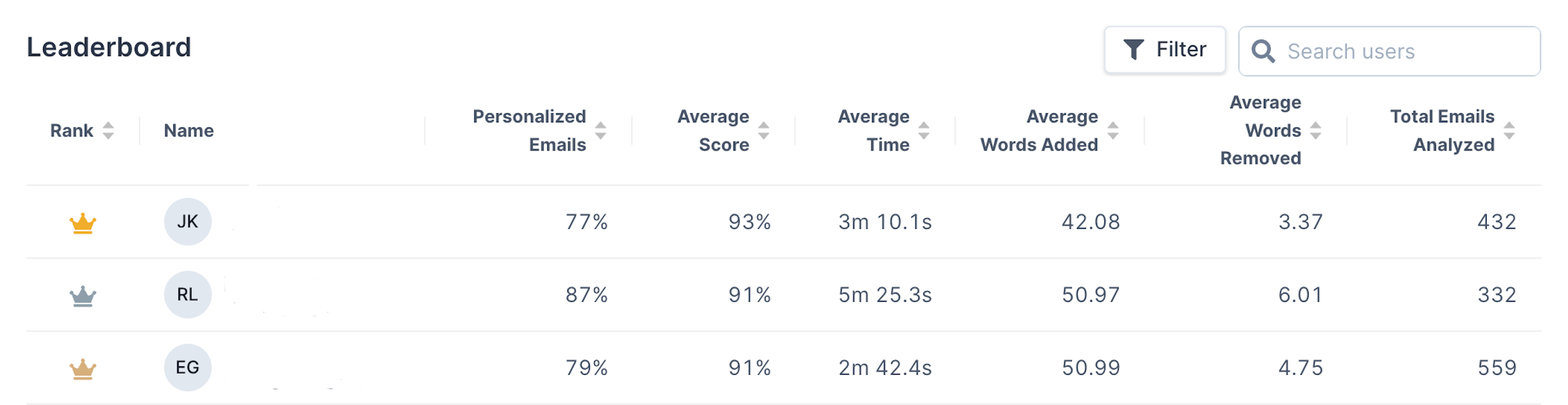This screenshot has width=1568, height=405.
Task: Sort by Average Words Added arrows
Action: coord(1113,130)
